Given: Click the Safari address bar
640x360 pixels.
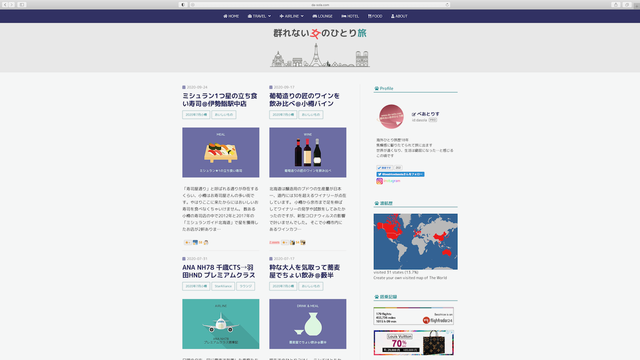Looking at the screenshot, I should 320,4.
